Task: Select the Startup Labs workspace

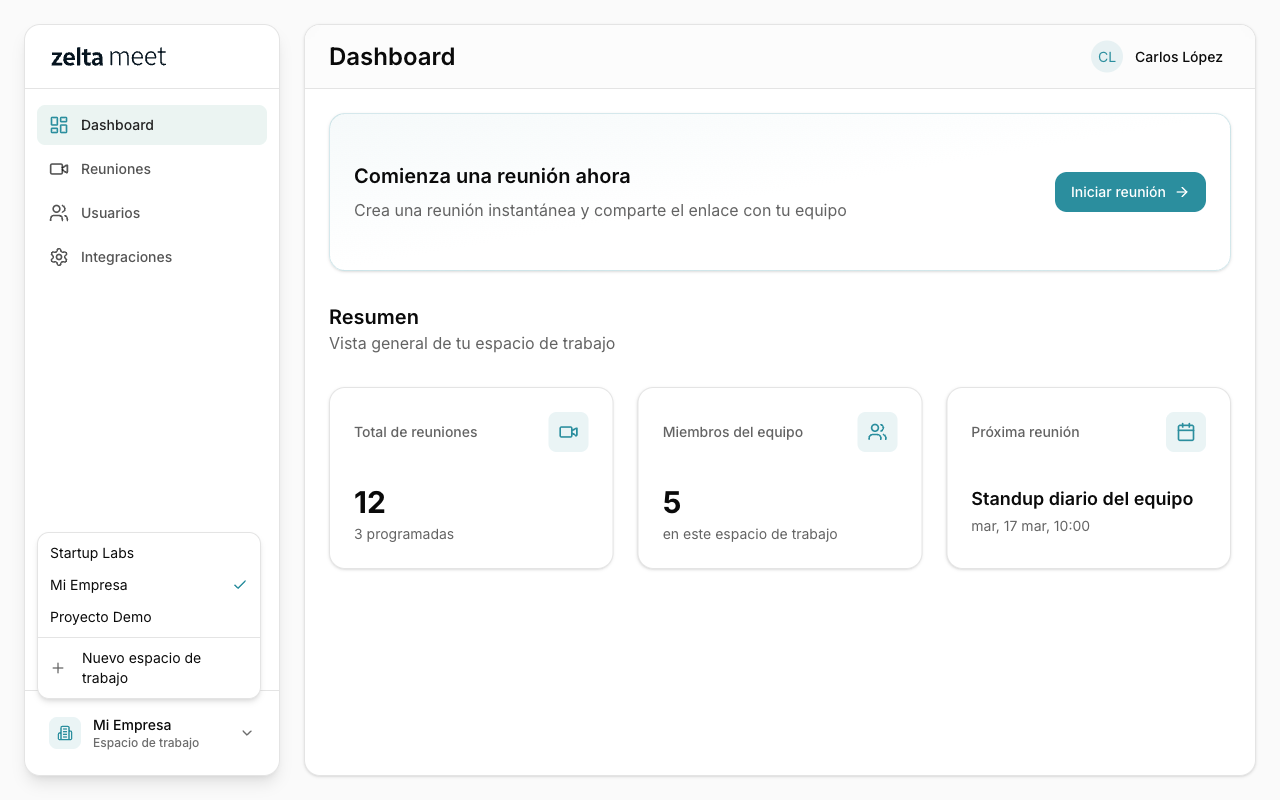Action: (x=91, y=552)
